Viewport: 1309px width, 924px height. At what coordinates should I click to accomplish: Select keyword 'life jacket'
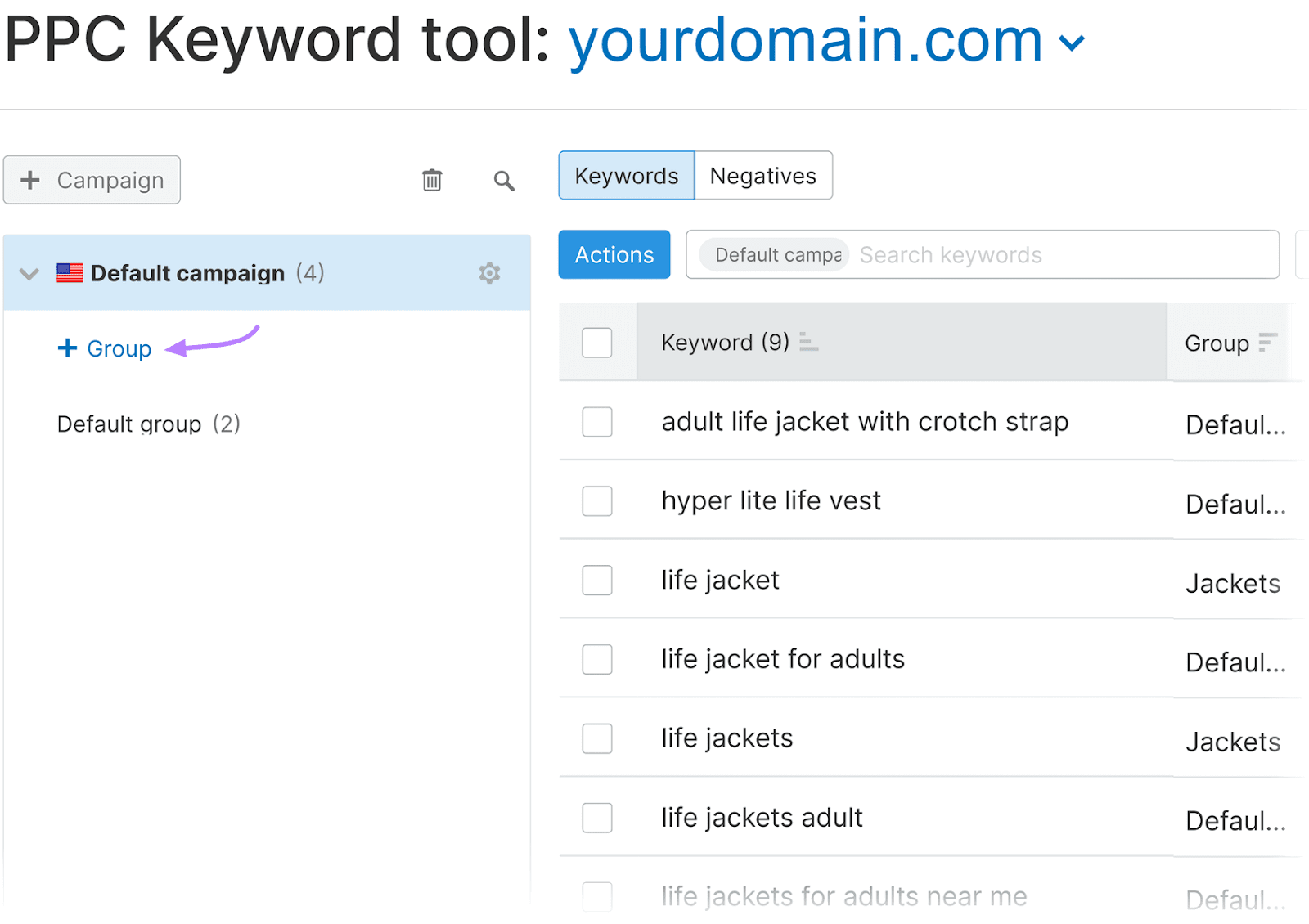click(720, 581)
